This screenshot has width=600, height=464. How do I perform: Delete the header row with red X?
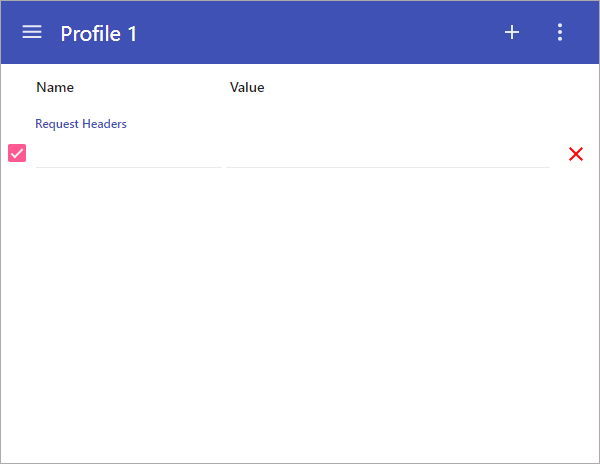pyautogui.click(x=576, y=154)
